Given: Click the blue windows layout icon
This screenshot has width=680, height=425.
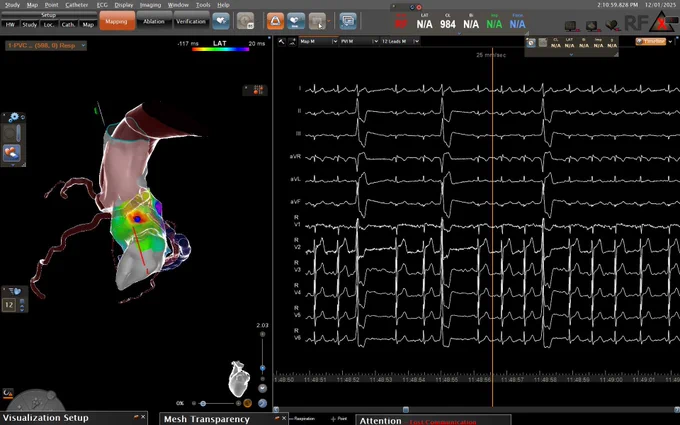Looking at the screenshot, I should tap(348, 21).
